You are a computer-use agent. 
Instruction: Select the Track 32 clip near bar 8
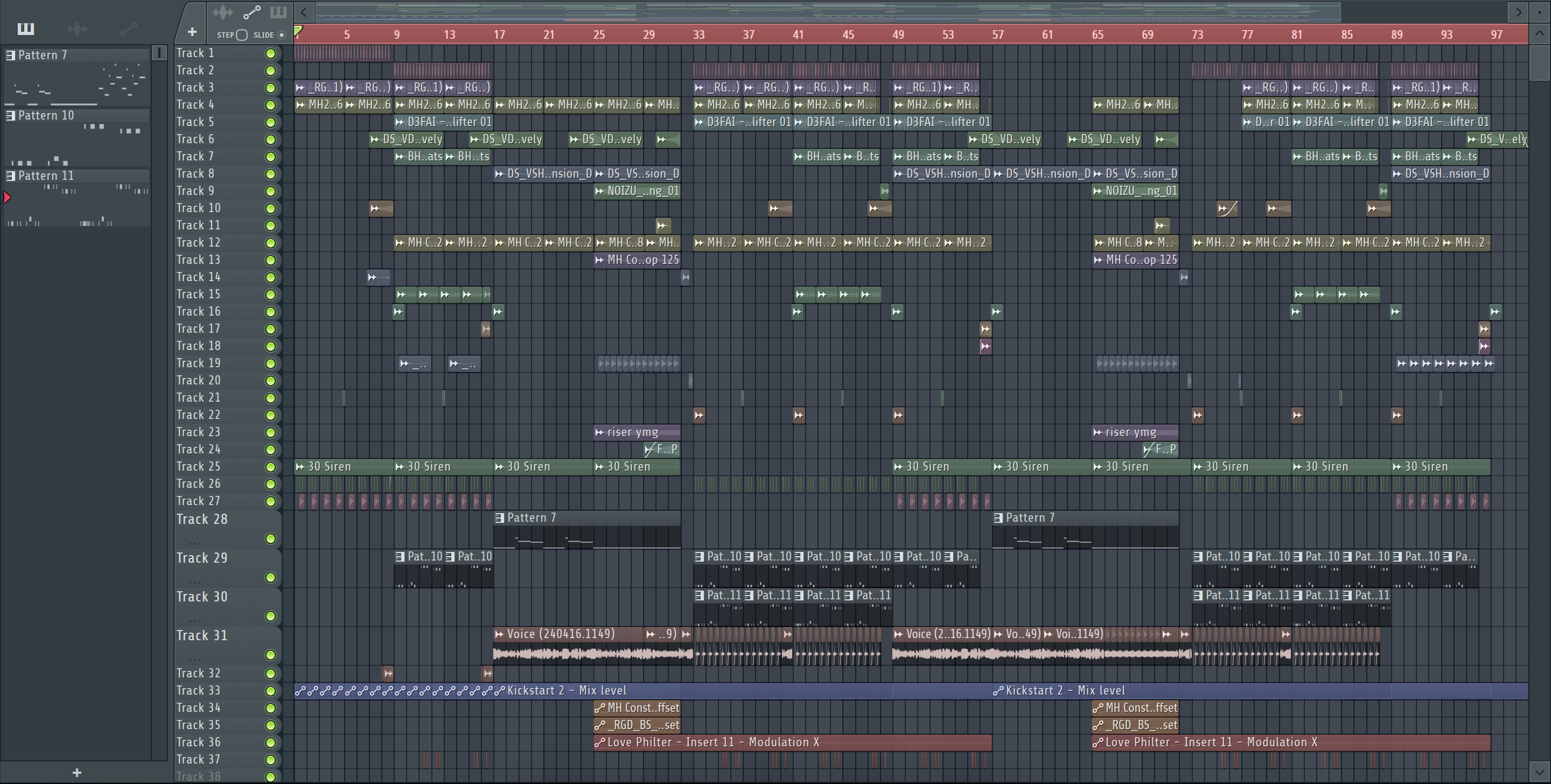tap(388, 673)
